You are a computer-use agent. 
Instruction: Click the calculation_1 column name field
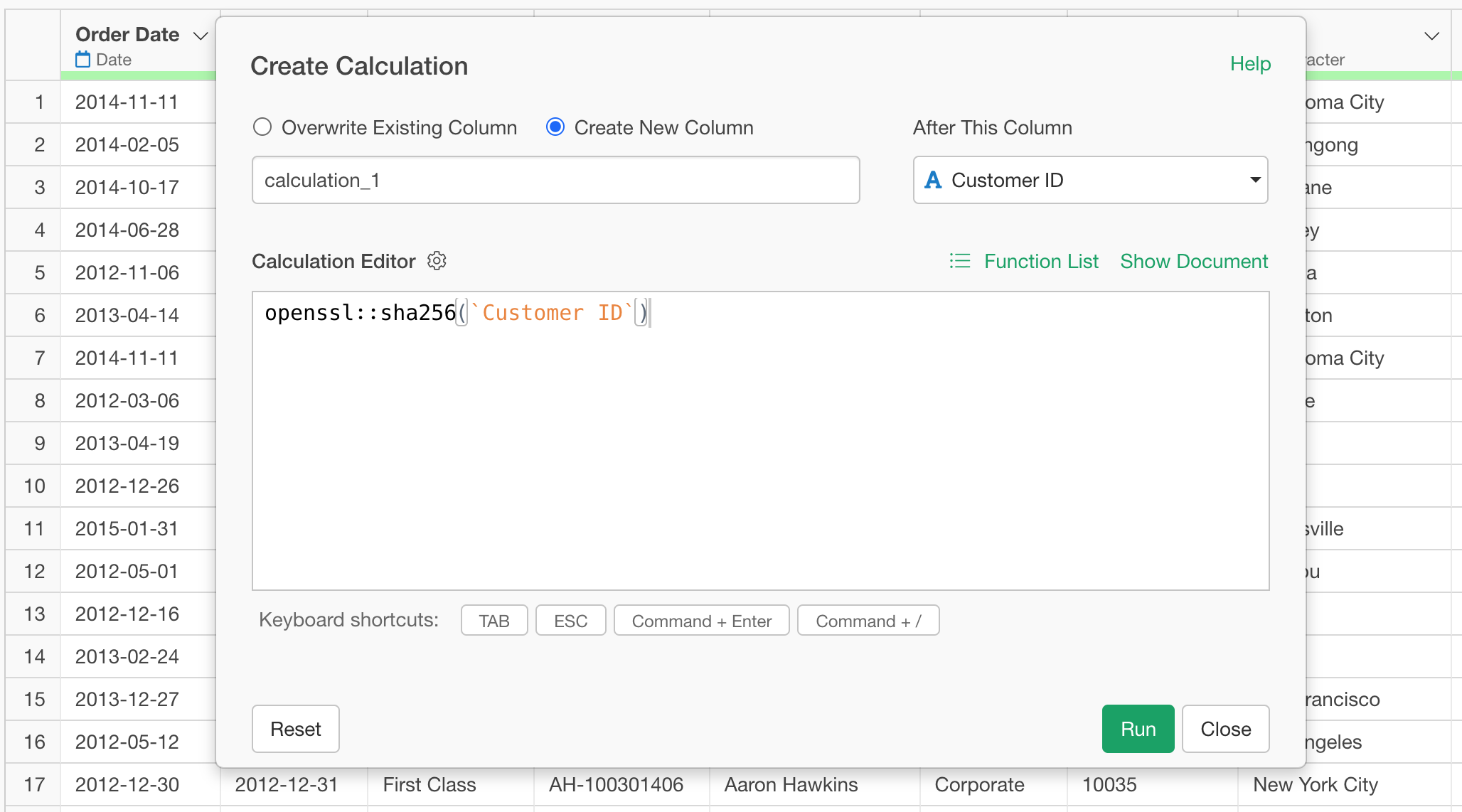click(555, 180)
